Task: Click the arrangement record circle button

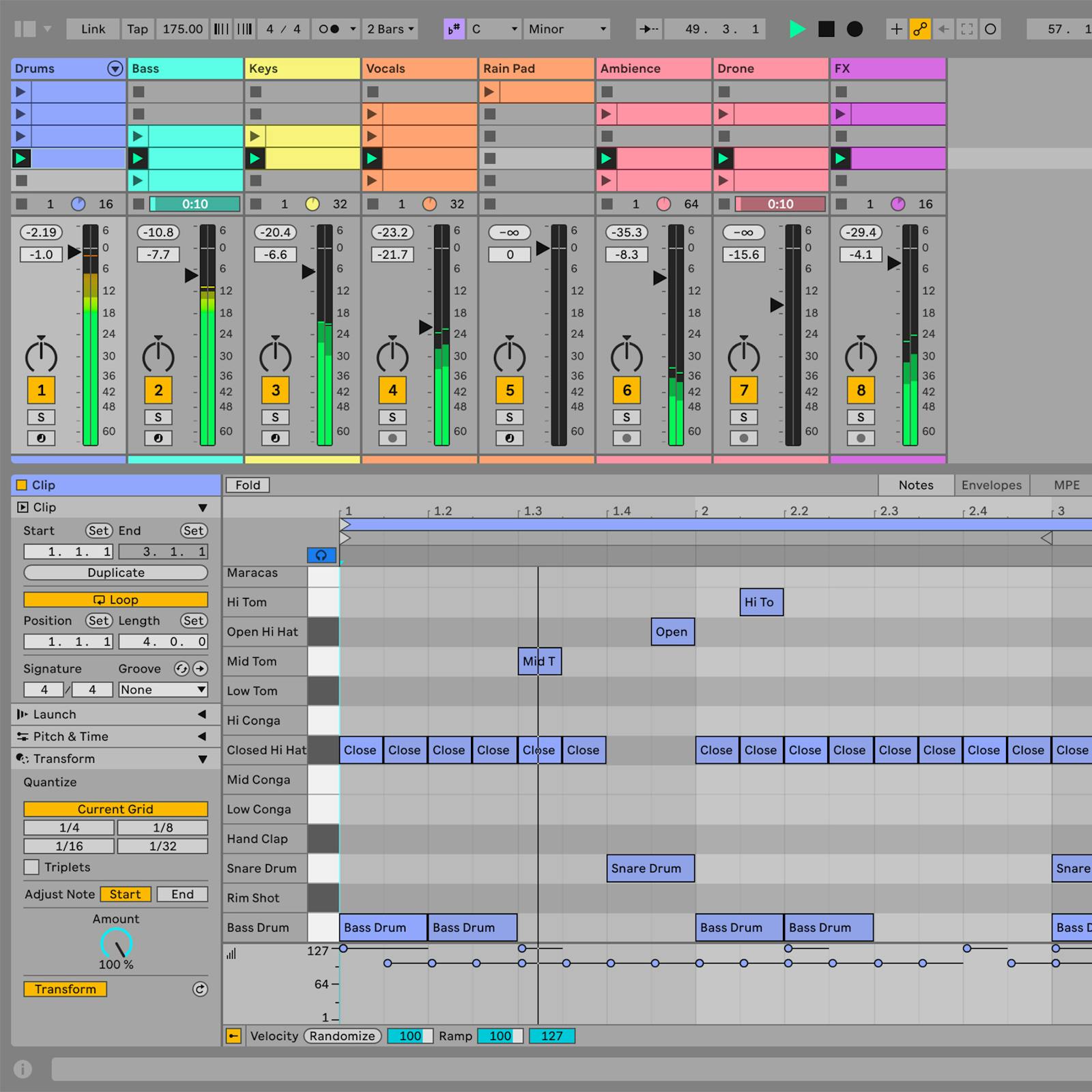Action: click(855, 30)
